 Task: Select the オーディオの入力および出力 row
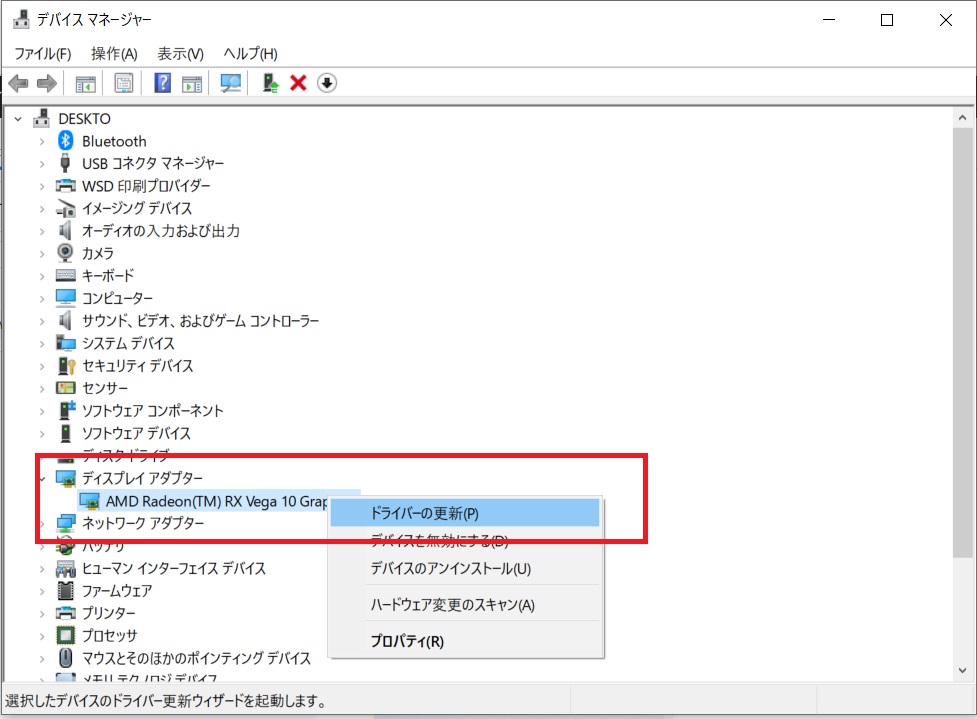point(161,231)
